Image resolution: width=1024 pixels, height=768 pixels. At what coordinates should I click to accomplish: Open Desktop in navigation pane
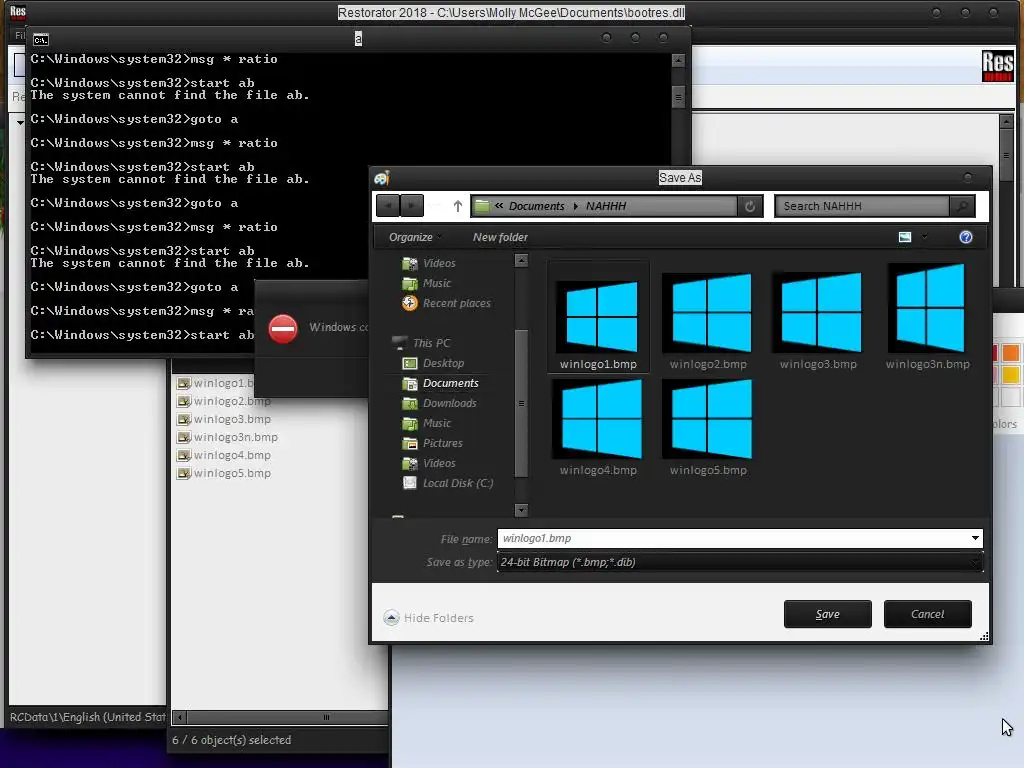[433, 363]
